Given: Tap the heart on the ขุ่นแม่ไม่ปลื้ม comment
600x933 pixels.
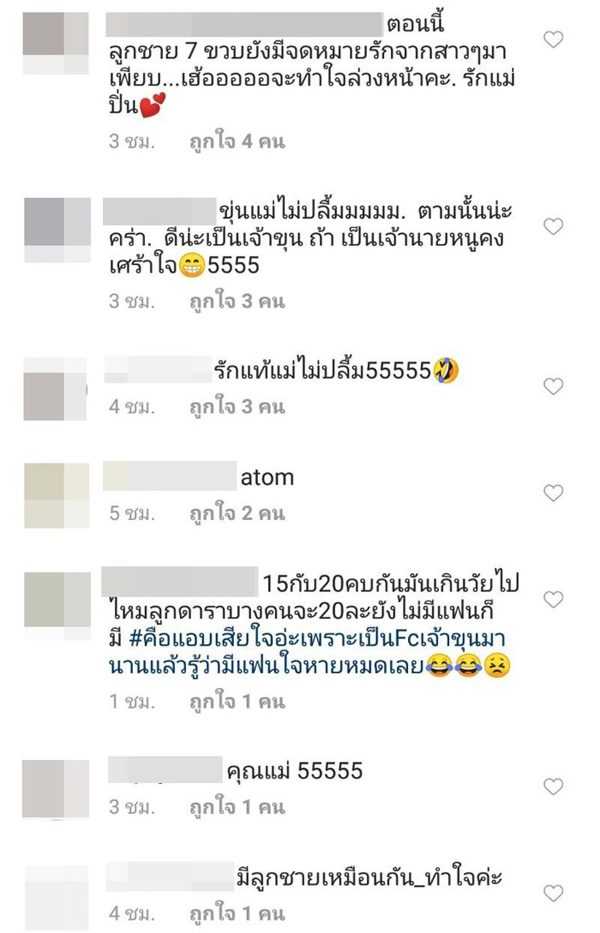Looking at the screenshot, I should (554, 226).
